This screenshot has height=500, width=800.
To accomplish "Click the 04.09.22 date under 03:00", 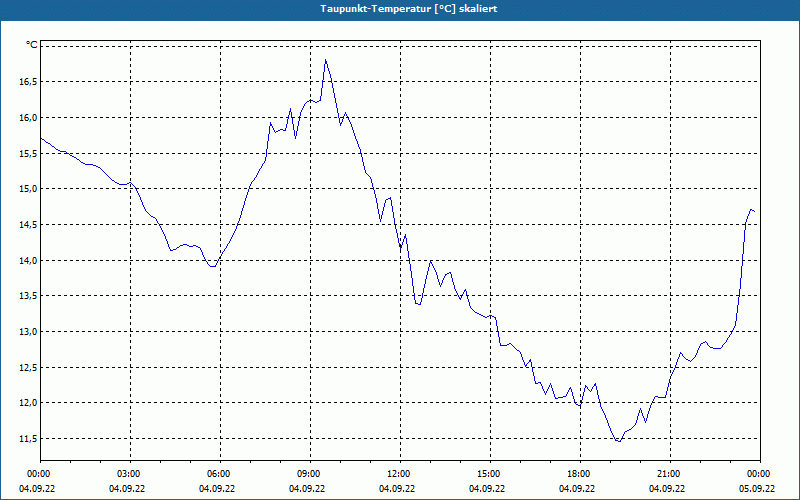I will pos(127,489).
